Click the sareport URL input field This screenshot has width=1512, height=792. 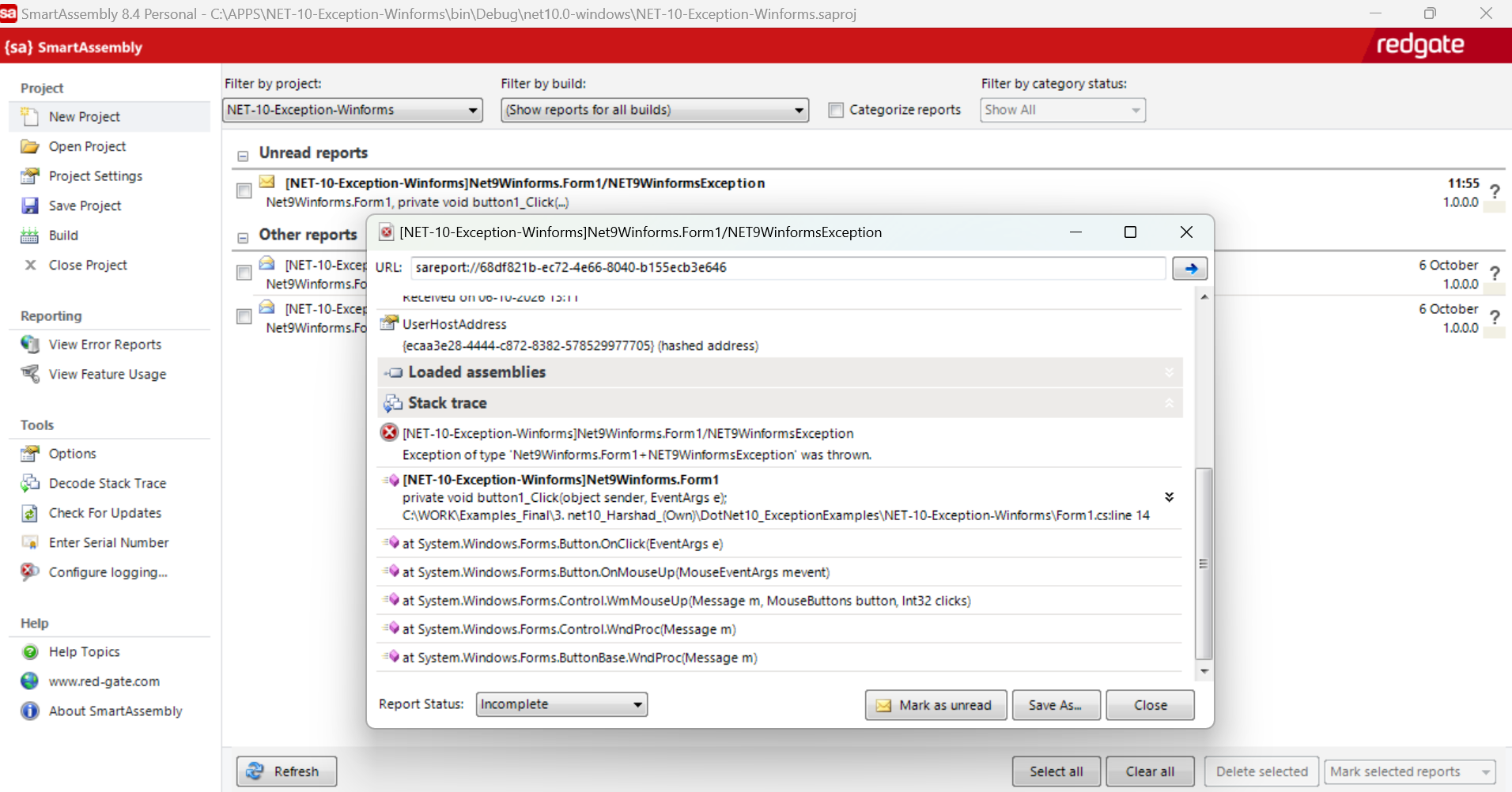pyautogui.click(x=788, y=268)
